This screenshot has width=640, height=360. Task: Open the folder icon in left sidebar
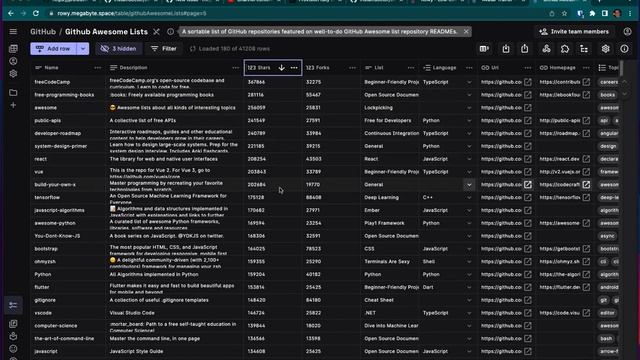(13, 93)
